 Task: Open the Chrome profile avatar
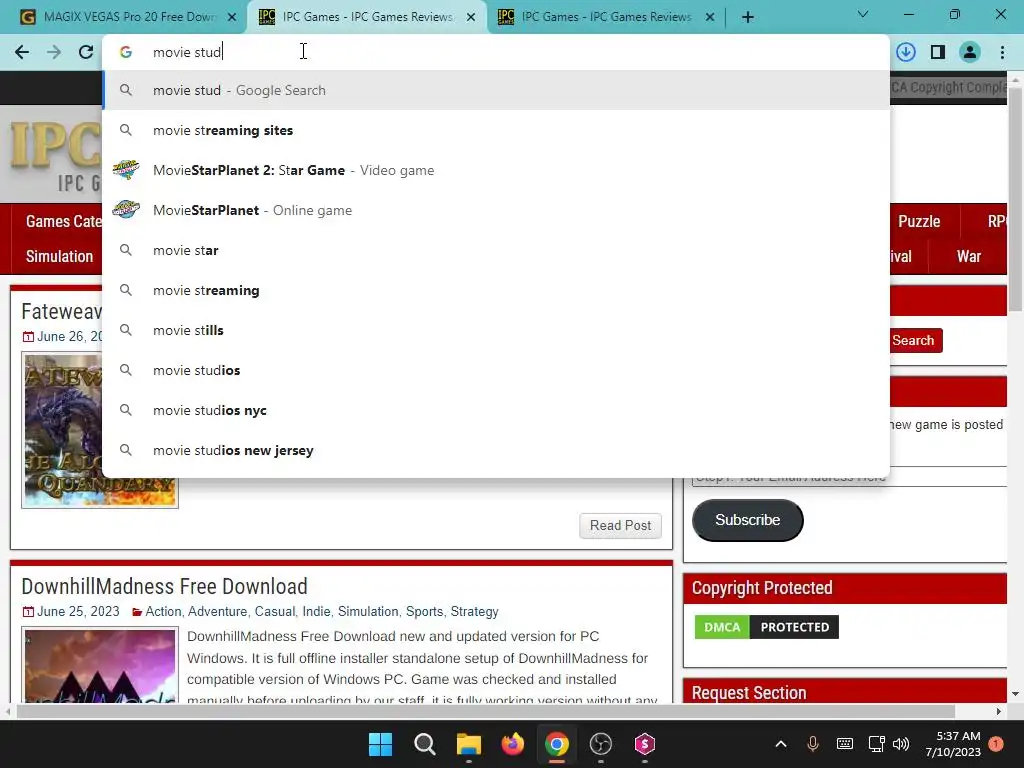pyautogui.click(x=970, y=52)
